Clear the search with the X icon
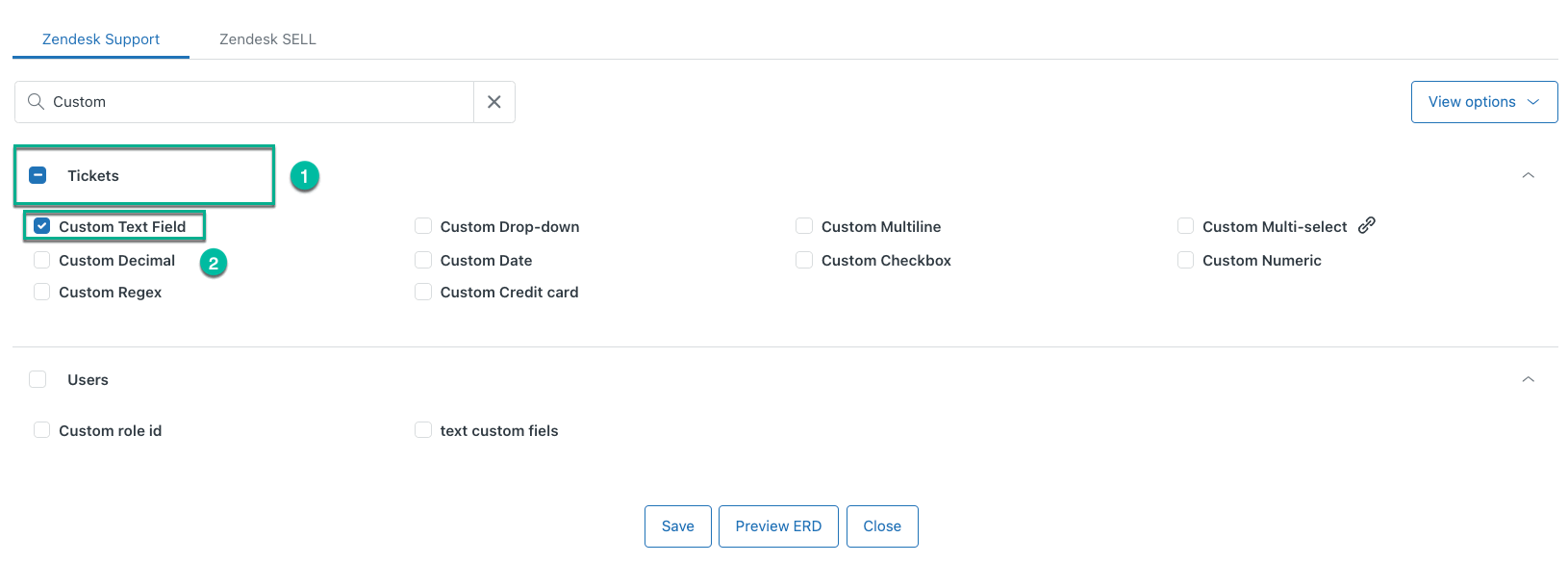Screen dimensions: 1568x563 point(494,102)
